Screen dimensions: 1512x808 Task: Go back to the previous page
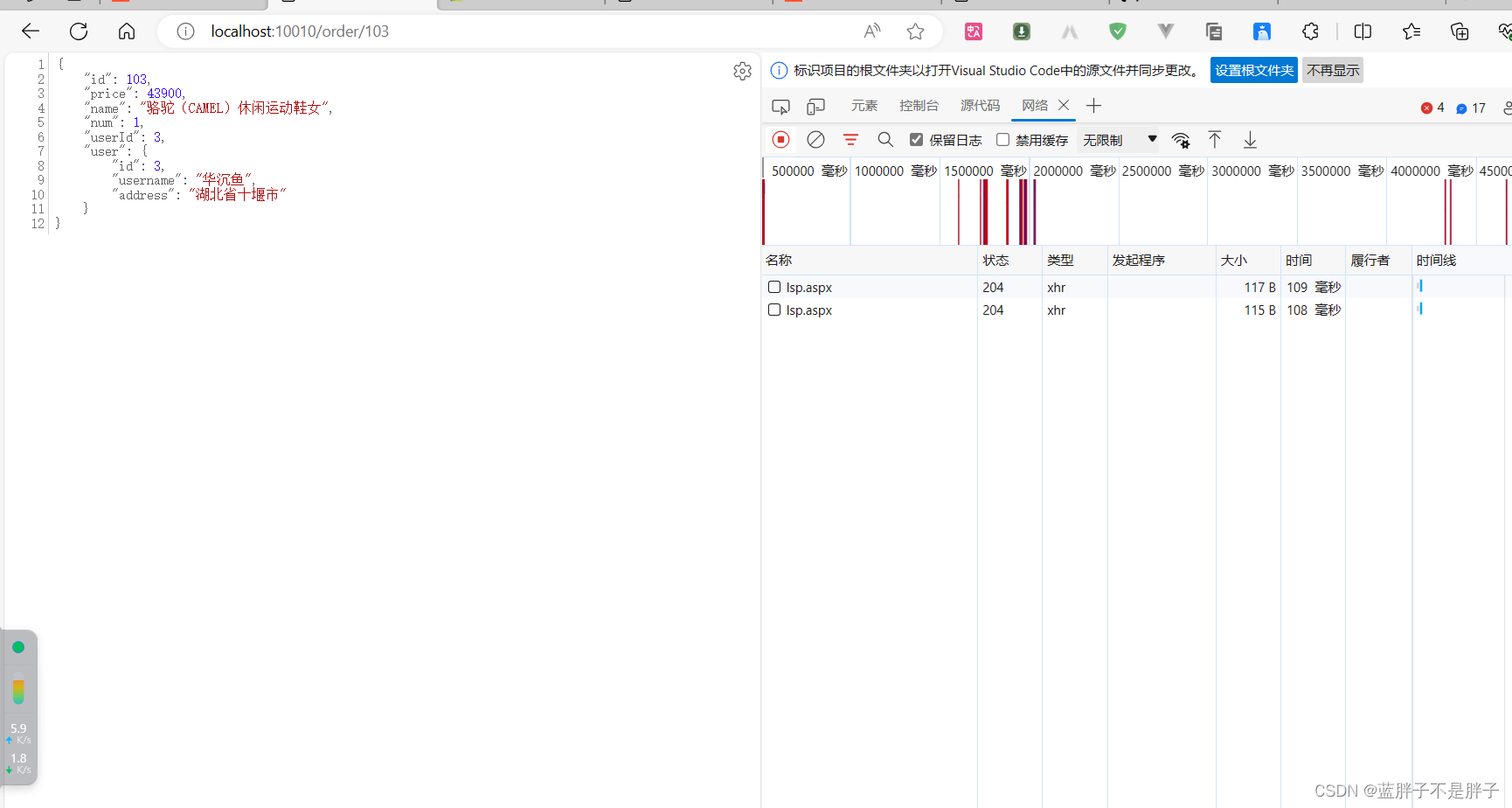point(31,31)
